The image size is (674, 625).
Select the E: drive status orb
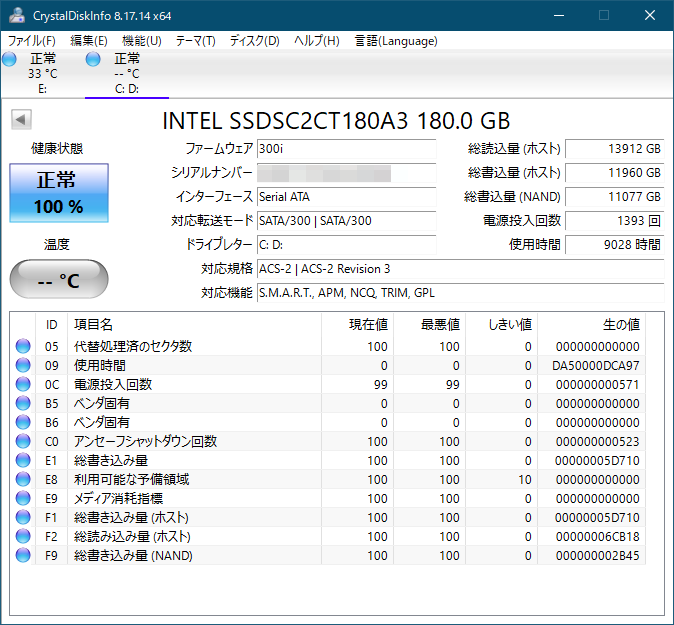click(9, 59)
